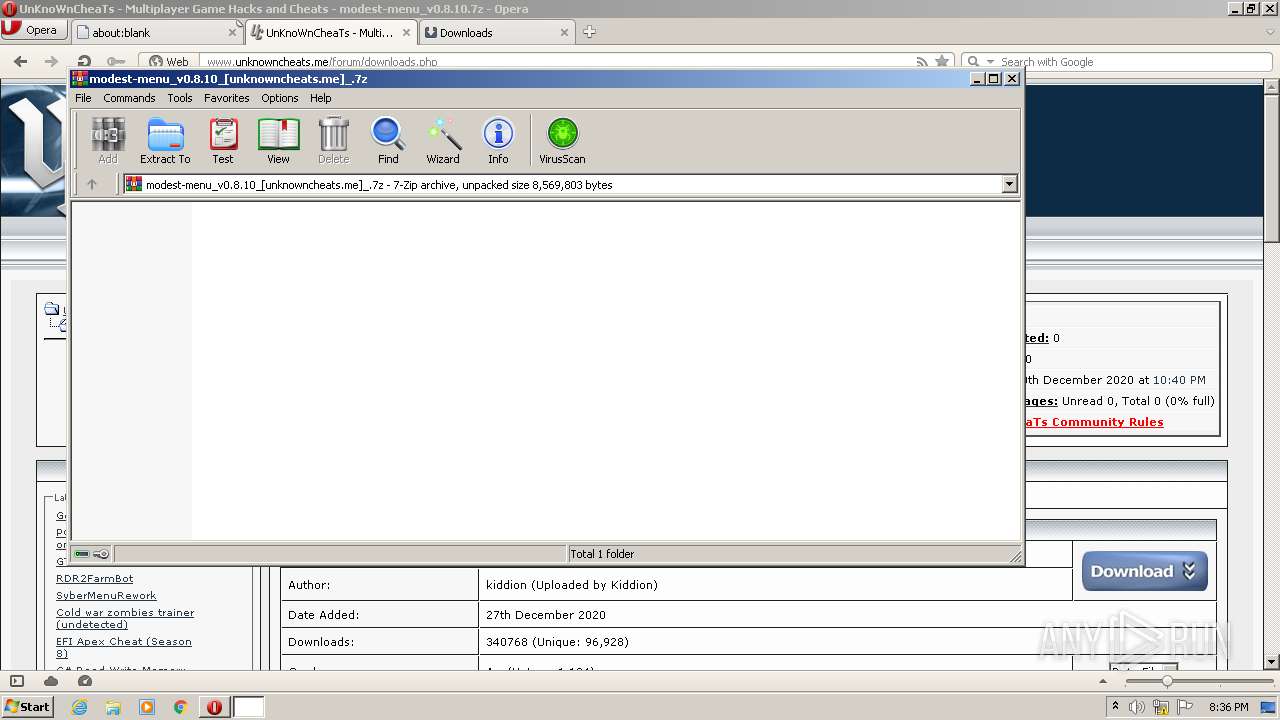
Task: Open Cold war zombies trainer link
Action: pos(125,618)
